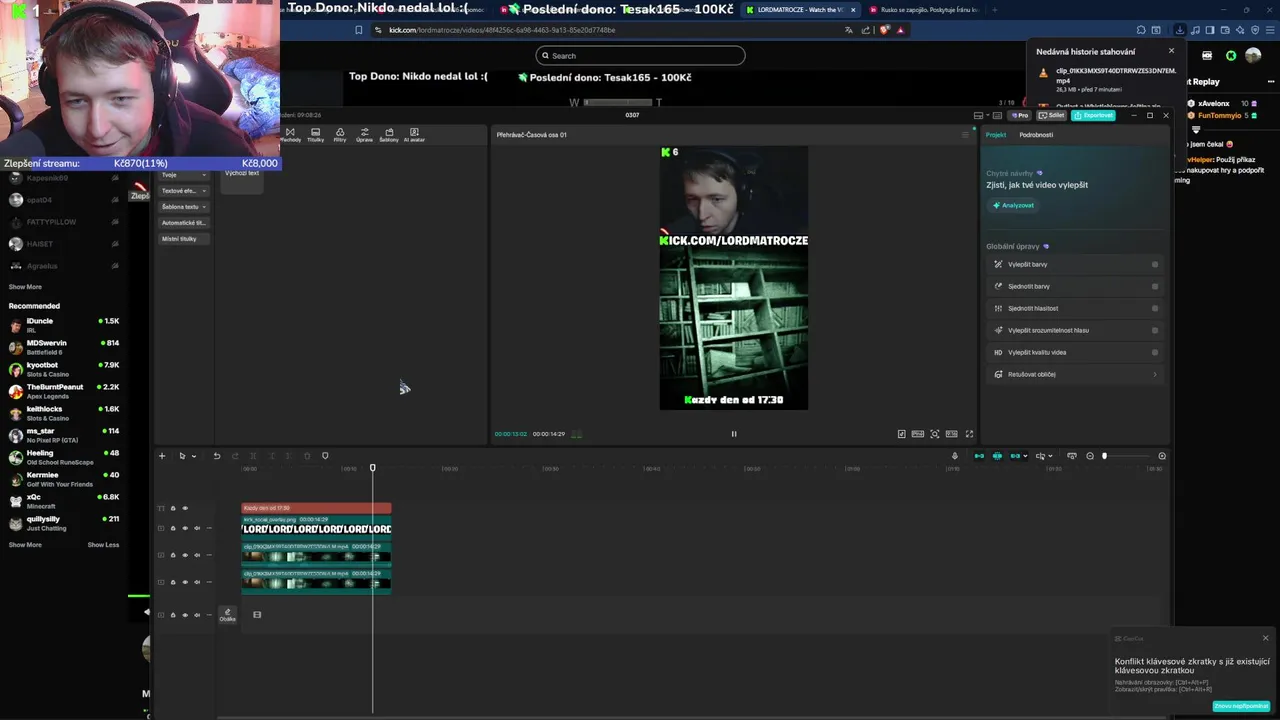Open the snapping options dropdown arrow
The image size is (1280, 720).
pos(1025,456)
